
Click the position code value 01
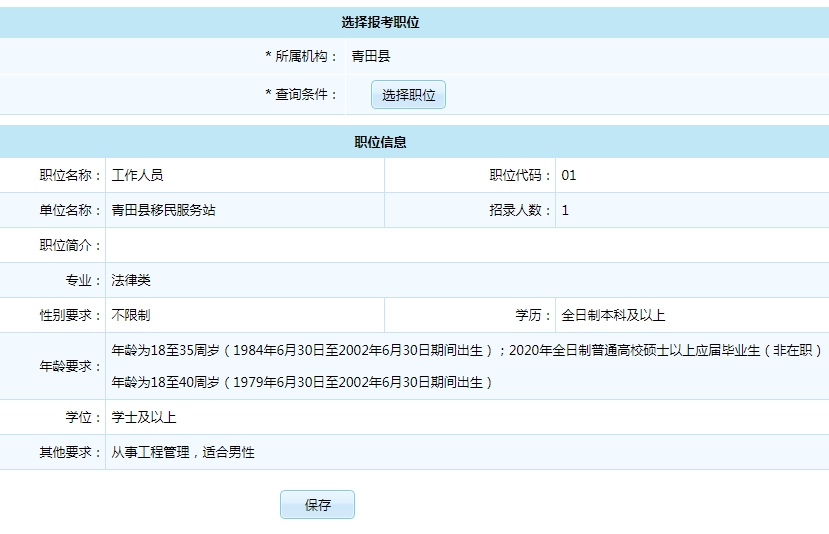click(x=569, y=175)
